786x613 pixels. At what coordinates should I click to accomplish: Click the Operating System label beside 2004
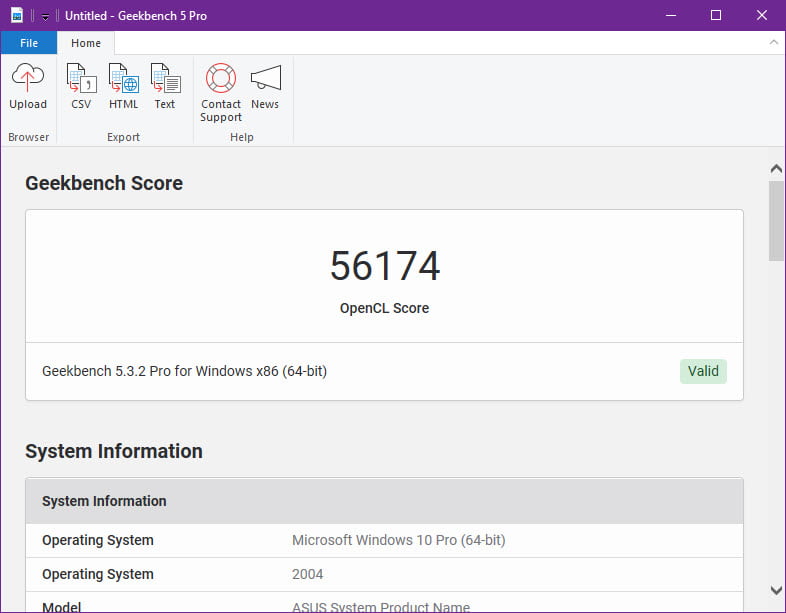coord(98,574)
